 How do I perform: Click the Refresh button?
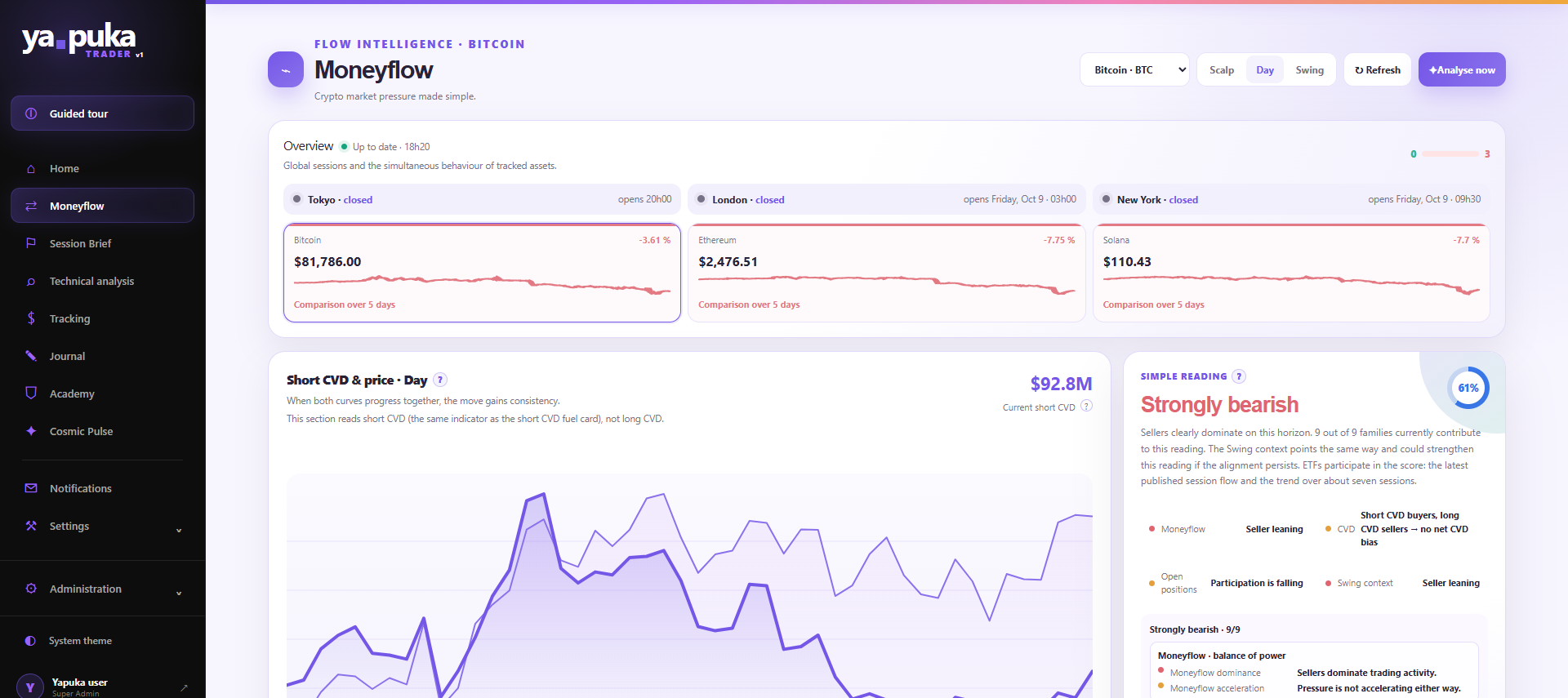tap(1378, 70)
